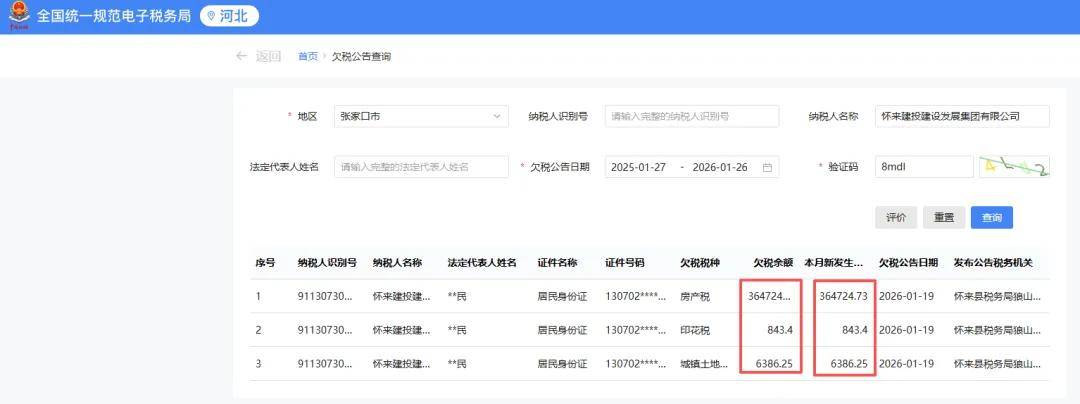Select the end date 2026-01-26

[x=720, y=167]
